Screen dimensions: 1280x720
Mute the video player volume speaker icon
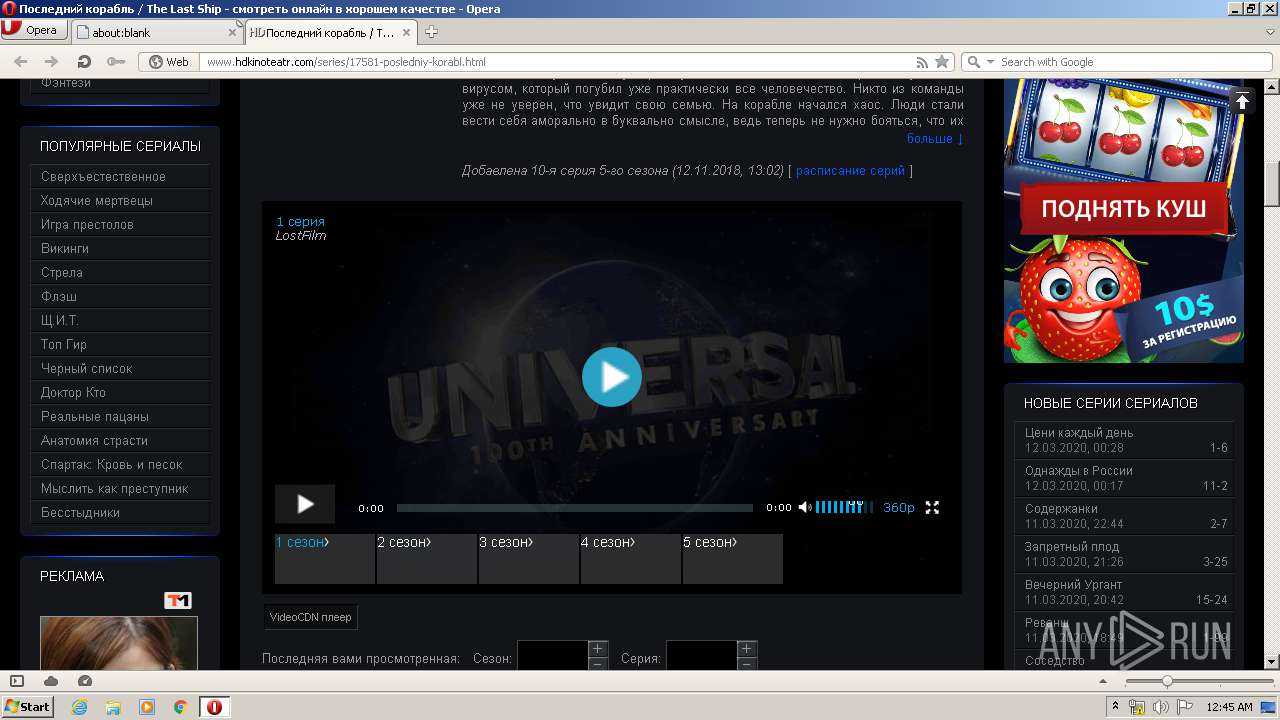point(805,507)
